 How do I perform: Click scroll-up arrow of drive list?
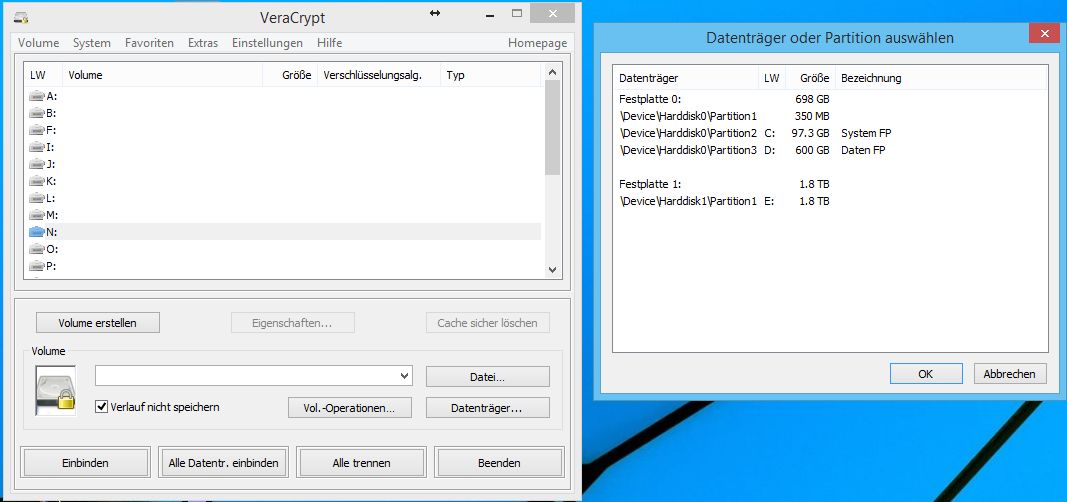click(552, 72)
